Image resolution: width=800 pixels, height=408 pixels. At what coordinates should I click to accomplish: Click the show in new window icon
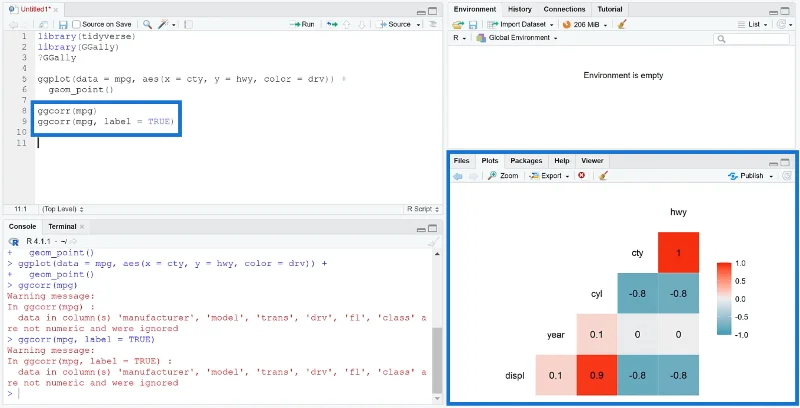coord(43,24)
